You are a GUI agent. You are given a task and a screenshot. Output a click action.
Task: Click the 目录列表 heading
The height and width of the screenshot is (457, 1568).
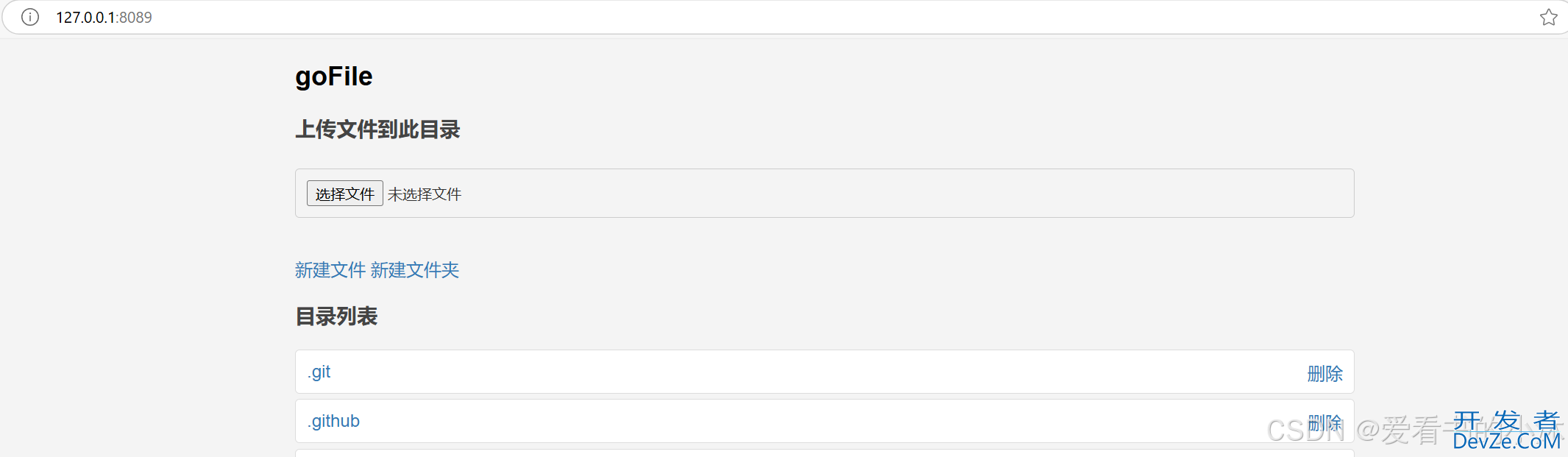[x=336, y=316]
